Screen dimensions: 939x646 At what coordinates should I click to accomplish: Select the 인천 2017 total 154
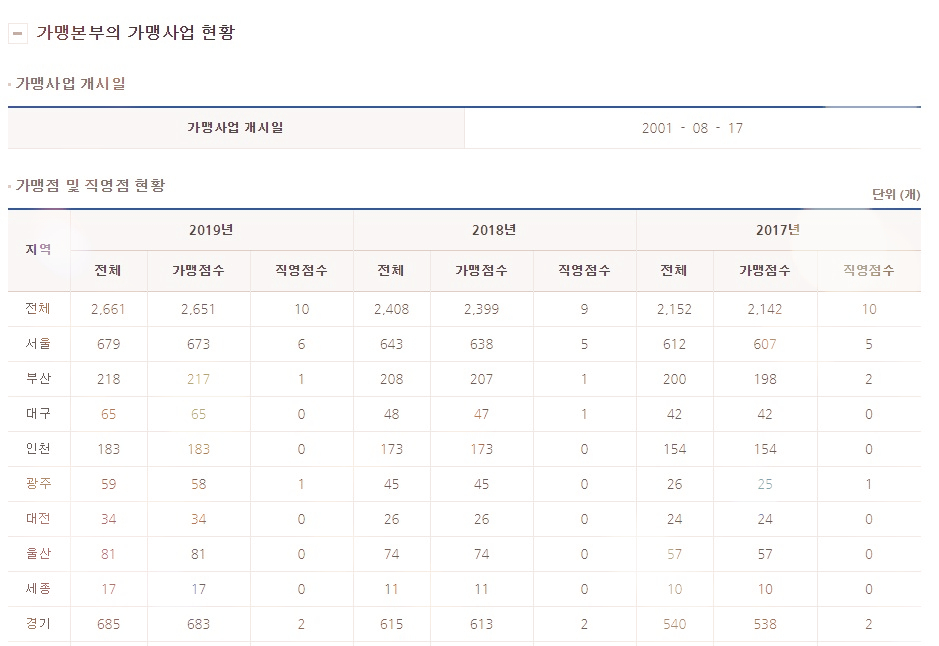coord(674,450)
